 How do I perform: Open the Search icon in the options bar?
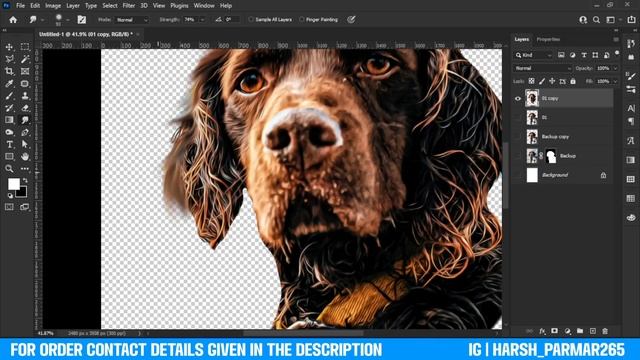pos(596,20)
